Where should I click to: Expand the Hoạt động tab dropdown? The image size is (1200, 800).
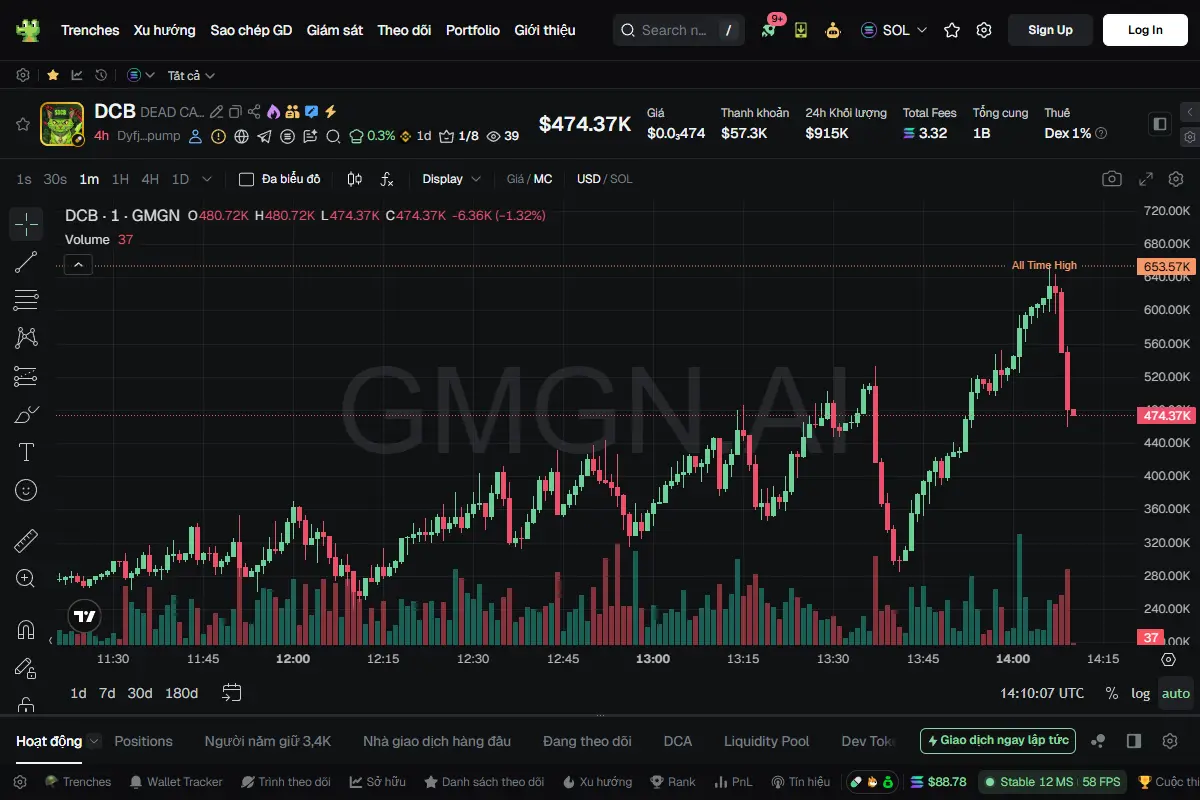point(94,741)
